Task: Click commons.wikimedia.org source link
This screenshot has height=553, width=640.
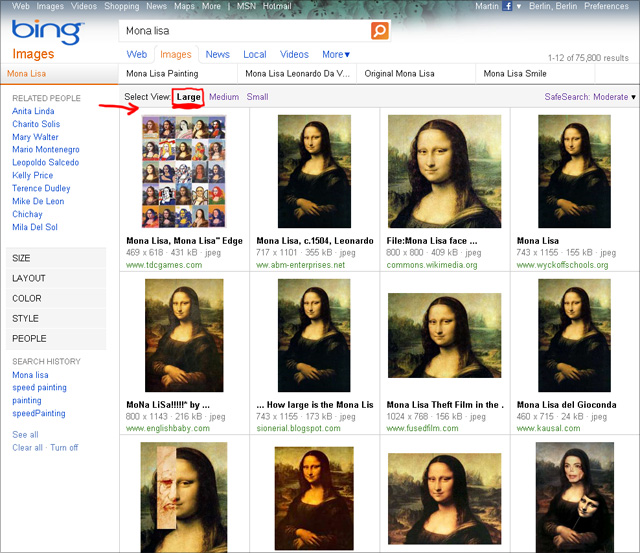Action: [432, 265]
